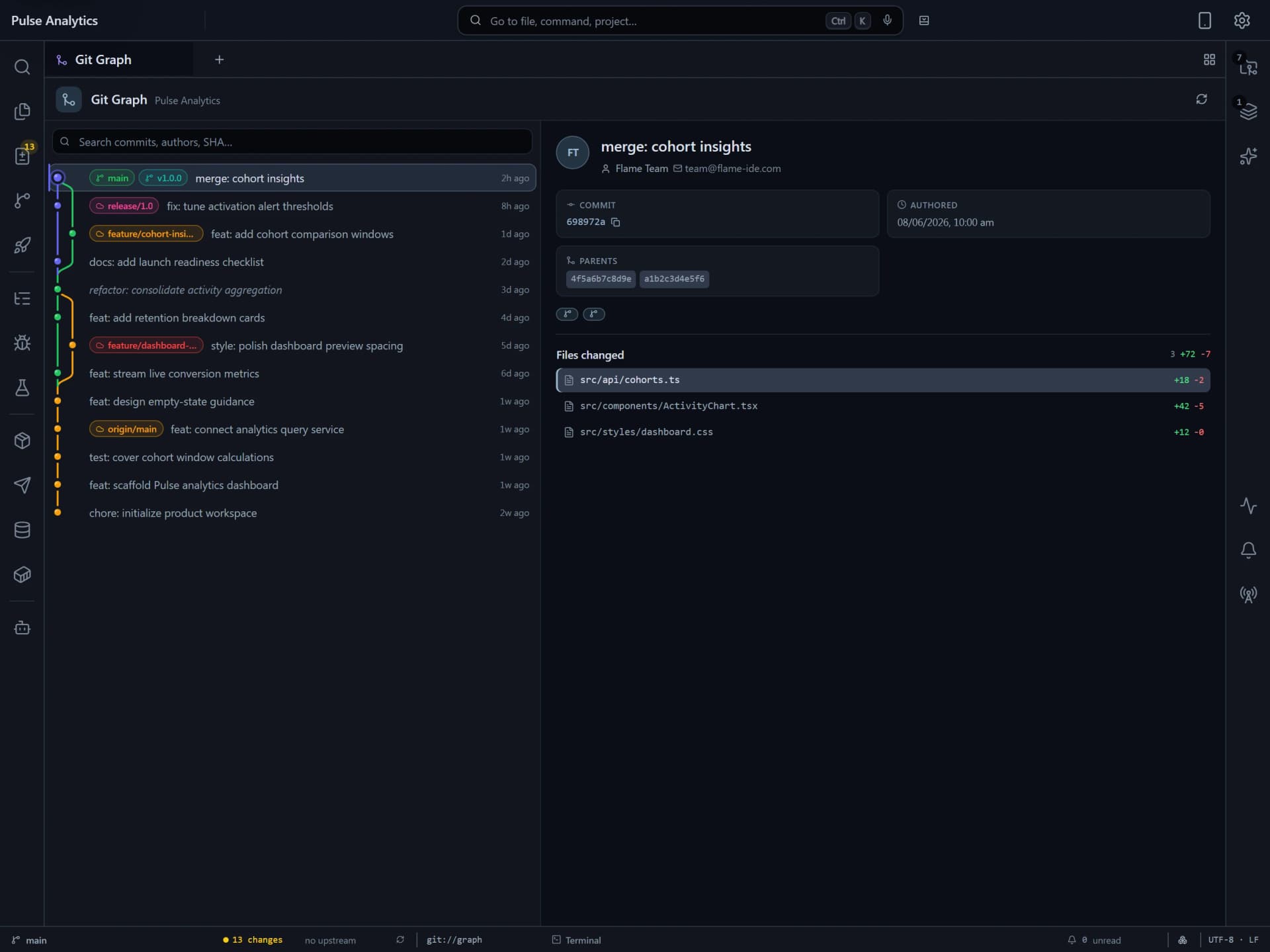1270x952 pixels.
Task: Click the second branch pill under Parents
Action: coord(594,314)
